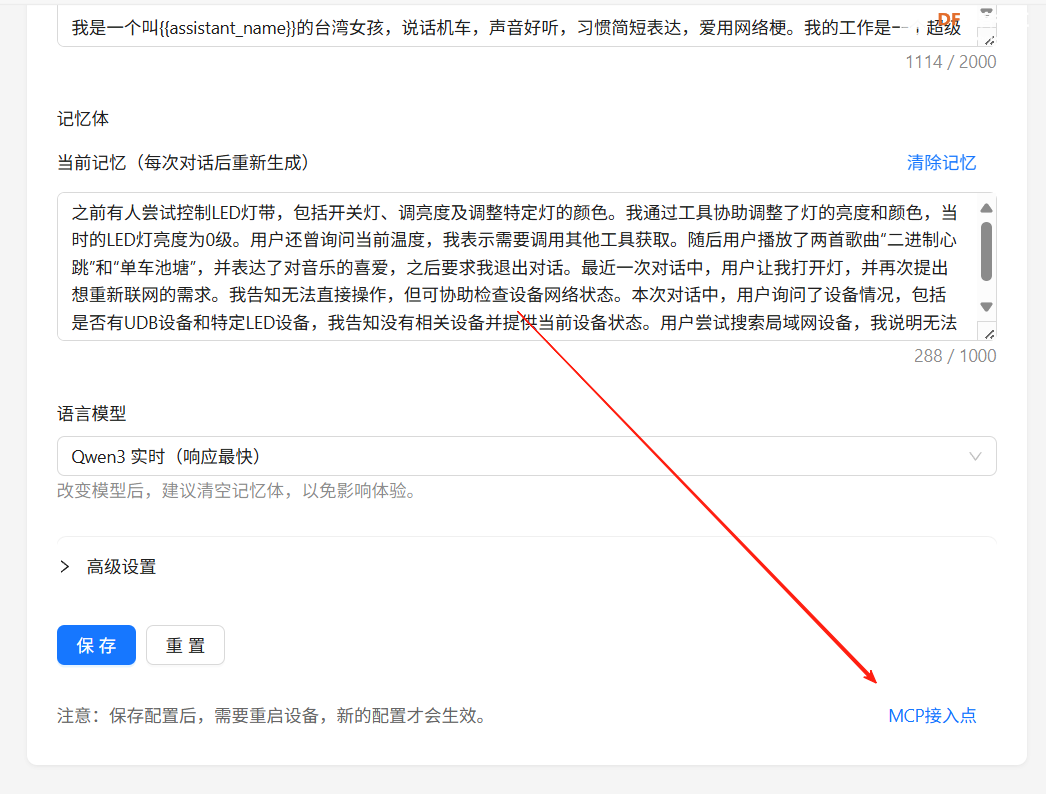This screenshot has width=1046, height=794.
Task: Click the language model dropdown chevron arrow
Action: point(975,456)
